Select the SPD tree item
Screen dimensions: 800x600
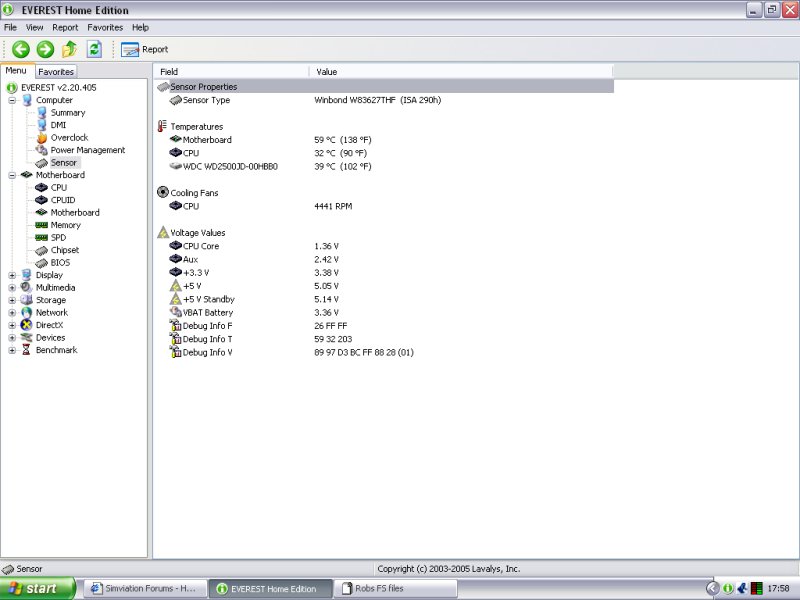coord(58,238)
